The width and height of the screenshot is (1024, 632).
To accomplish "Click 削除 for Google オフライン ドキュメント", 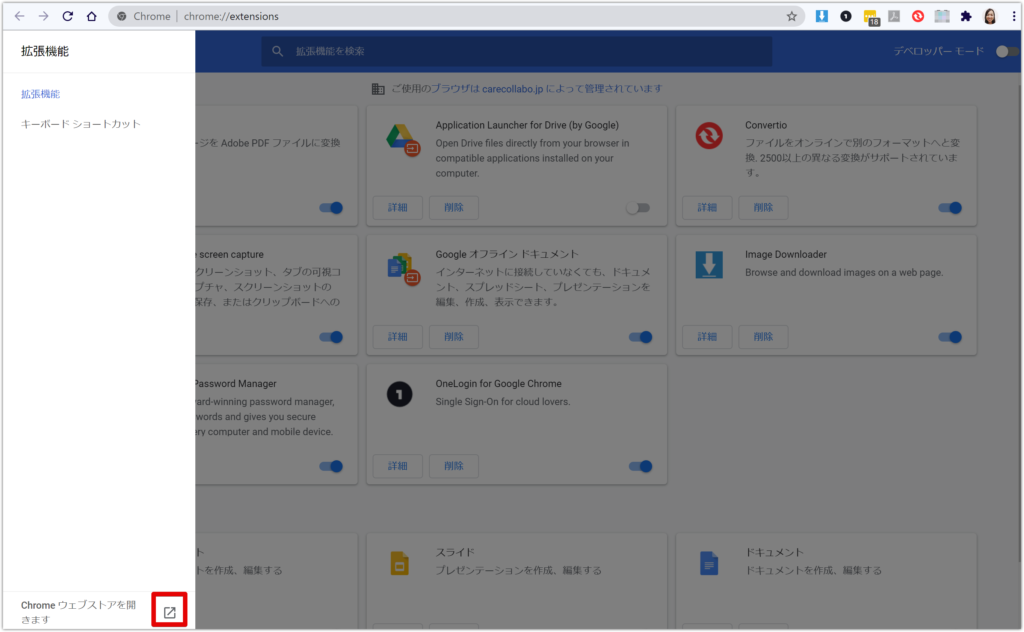I will click(454, 337).
